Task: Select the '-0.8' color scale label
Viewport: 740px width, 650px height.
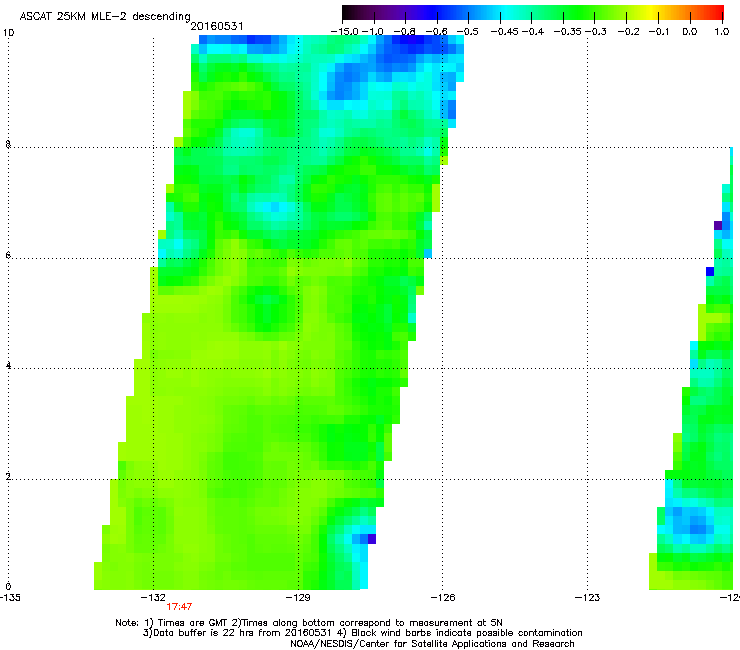Action: point(405,32)
